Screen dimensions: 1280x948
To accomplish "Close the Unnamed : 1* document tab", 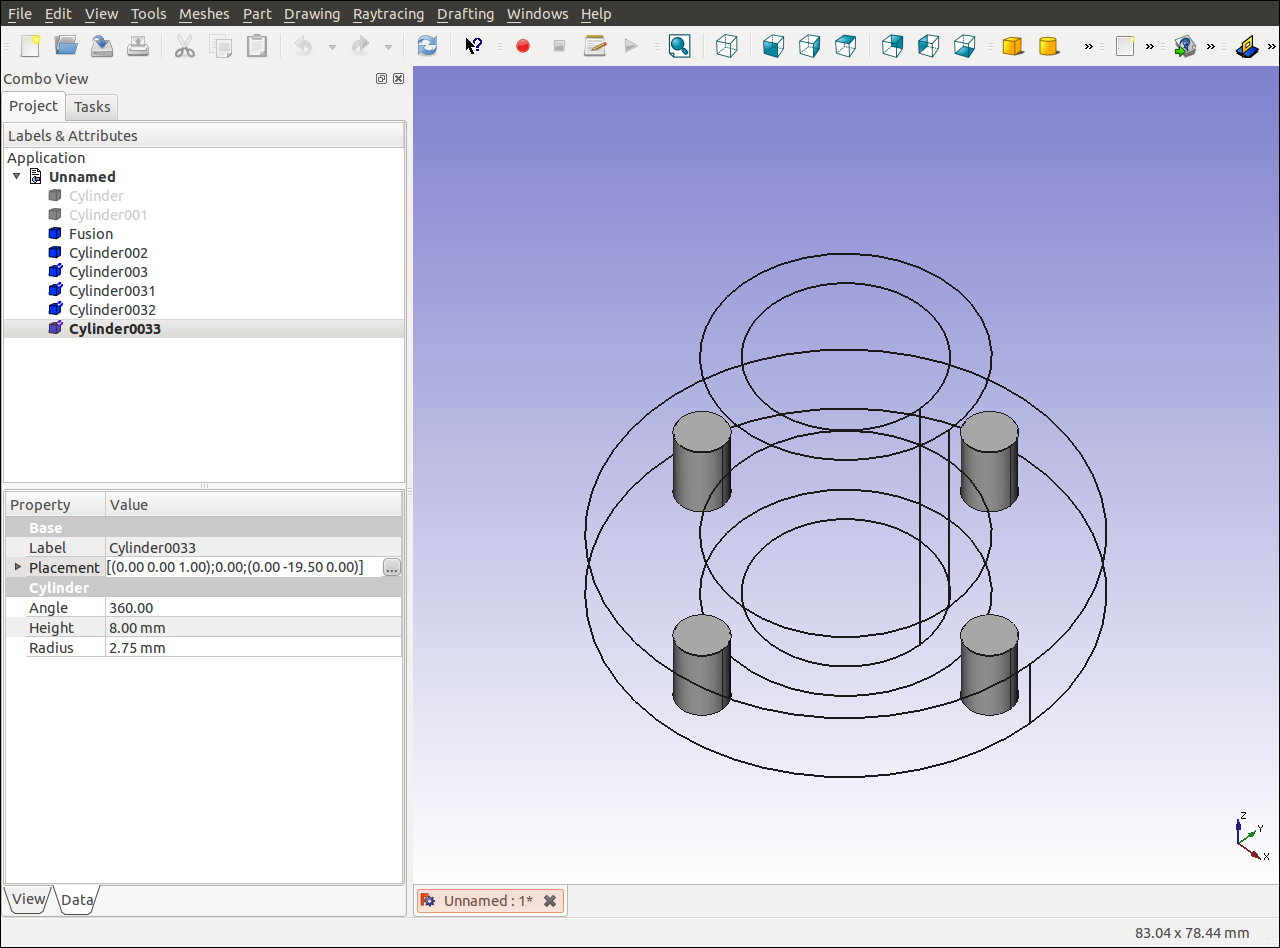I will (550, 901).
